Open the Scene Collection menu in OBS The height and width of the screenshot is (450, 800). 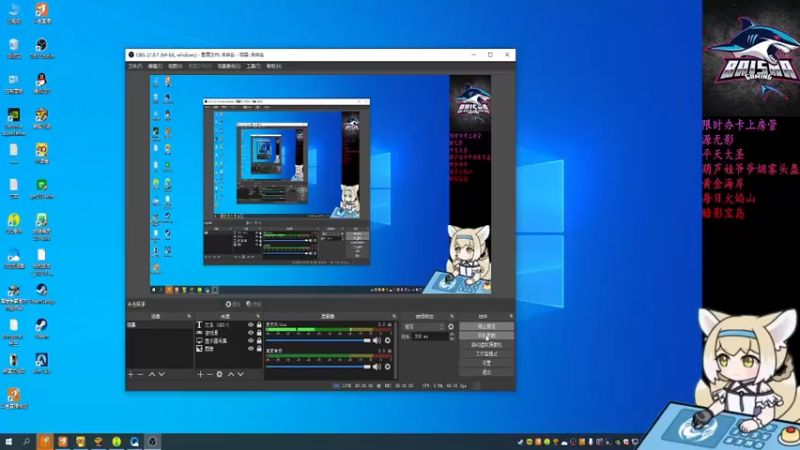point(229,66)
